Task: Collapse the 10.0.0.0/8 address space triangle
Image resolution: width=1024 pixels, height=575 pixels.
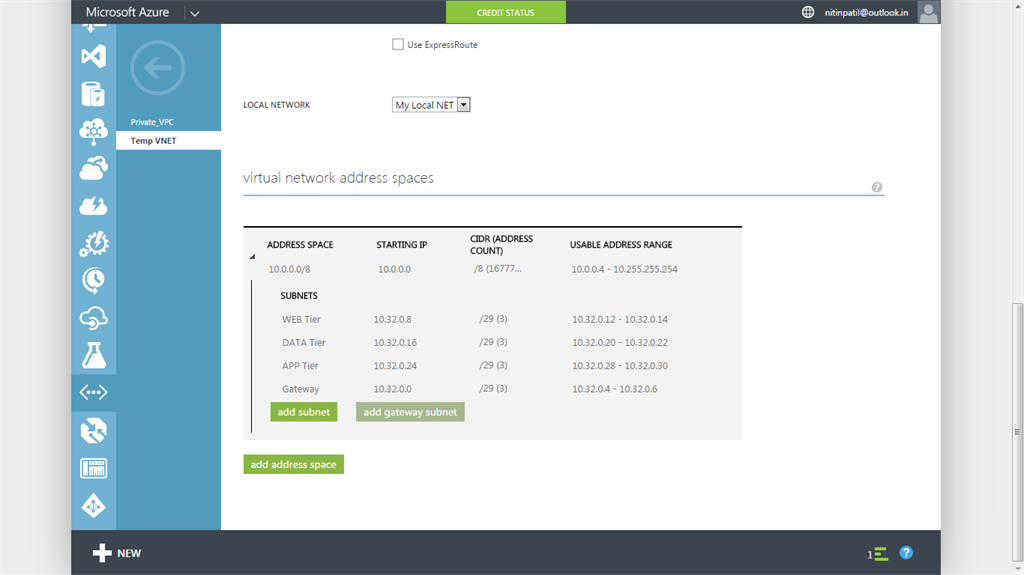Action: pos(252,257)
